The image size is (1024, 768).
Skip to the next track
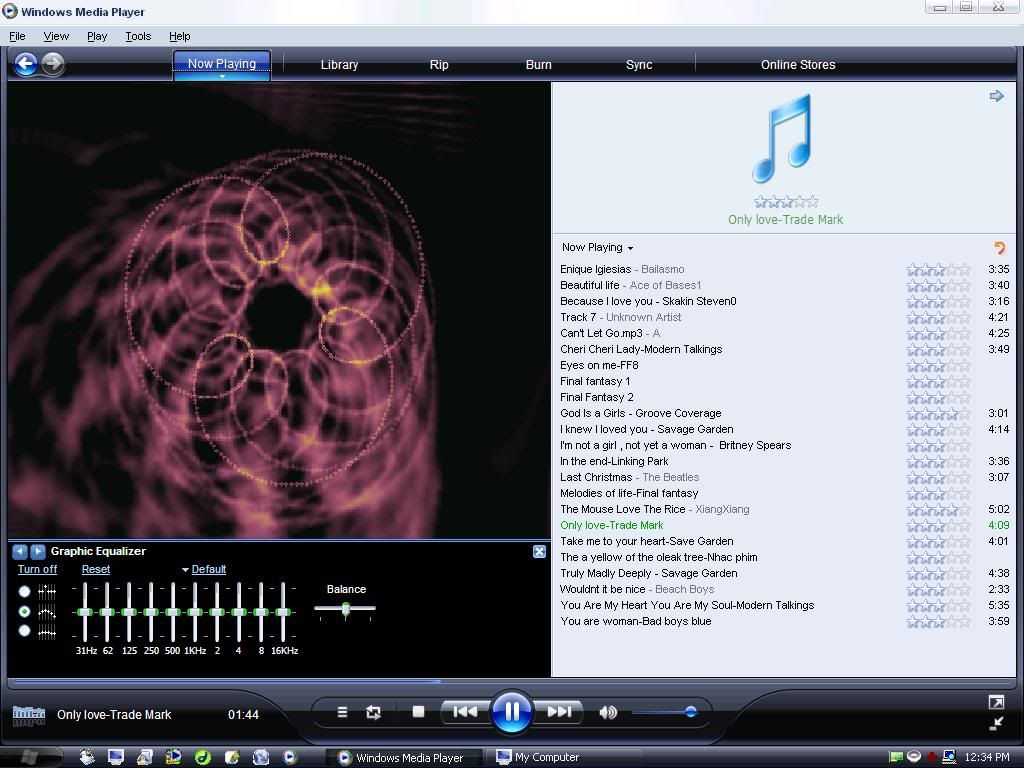click(559, 712)
